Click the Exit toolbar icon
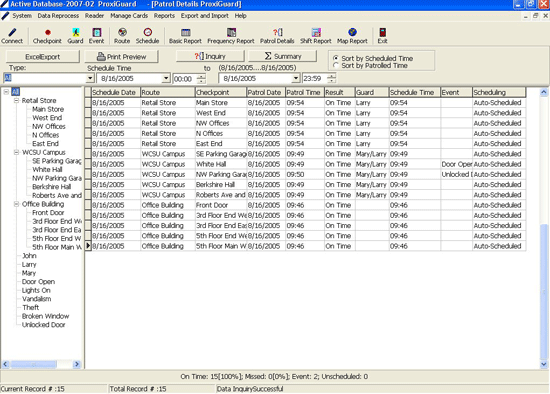 (x=382, y=36)
